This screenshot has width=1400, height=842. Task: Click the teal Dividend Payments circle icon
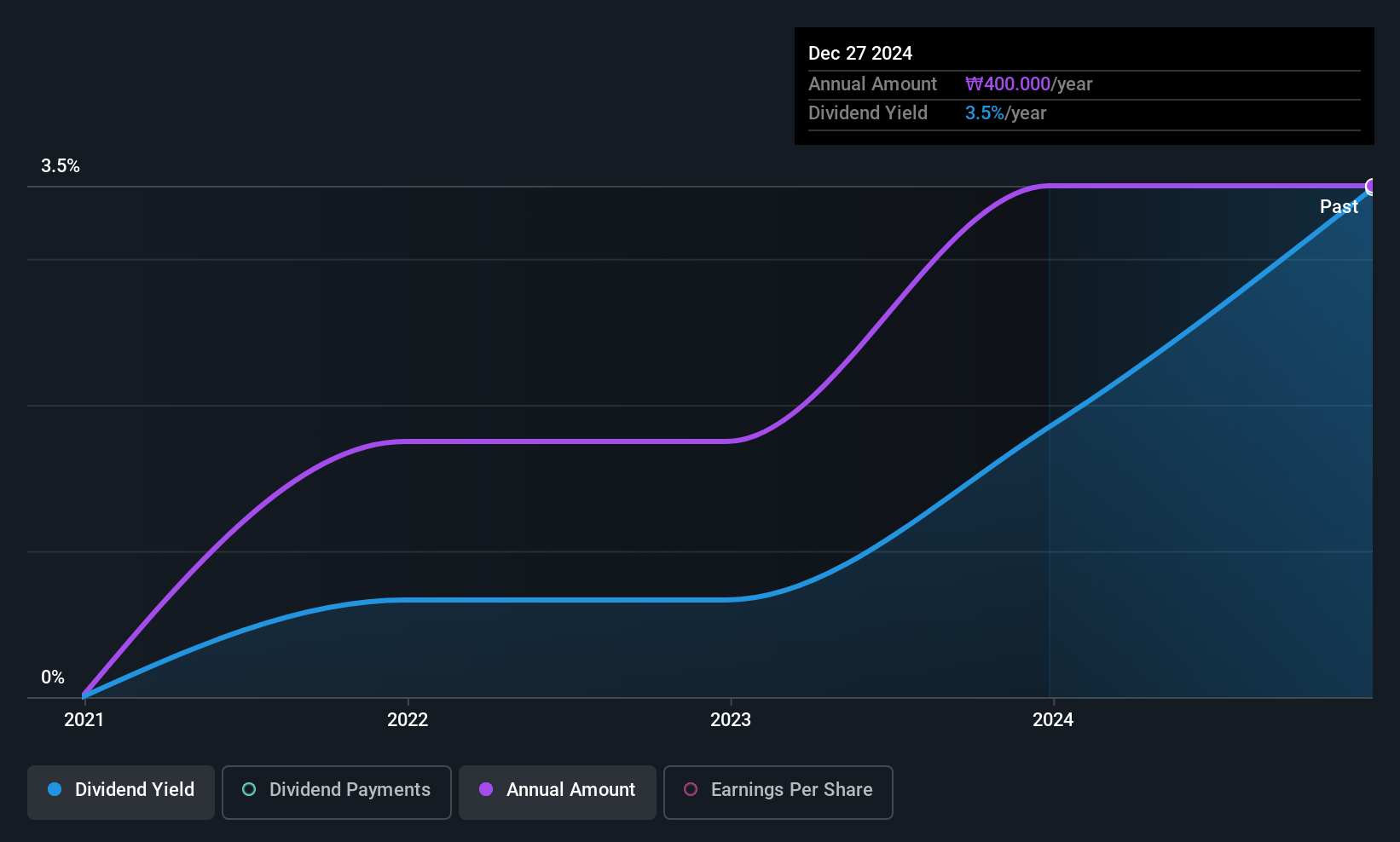tap(248, 790)
